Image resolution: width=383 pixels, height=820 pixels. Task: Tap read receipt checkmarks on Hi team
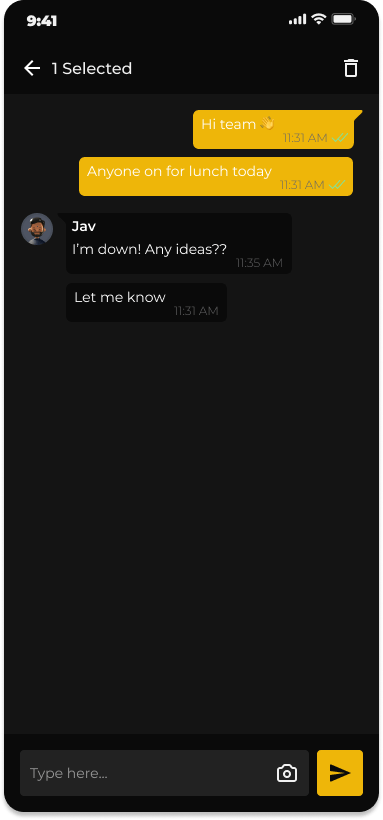point(340,138)
